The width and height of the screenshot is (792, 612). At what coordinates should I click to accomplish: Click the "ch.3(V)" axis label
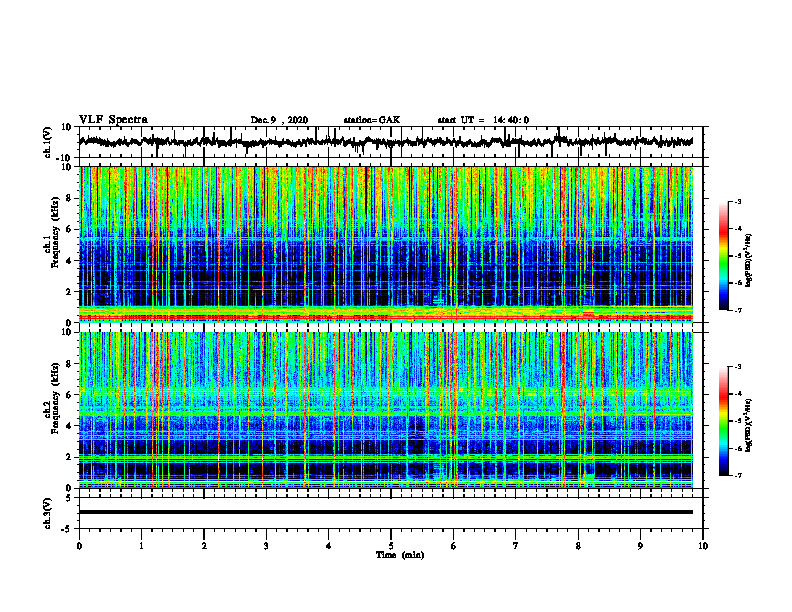48,513
